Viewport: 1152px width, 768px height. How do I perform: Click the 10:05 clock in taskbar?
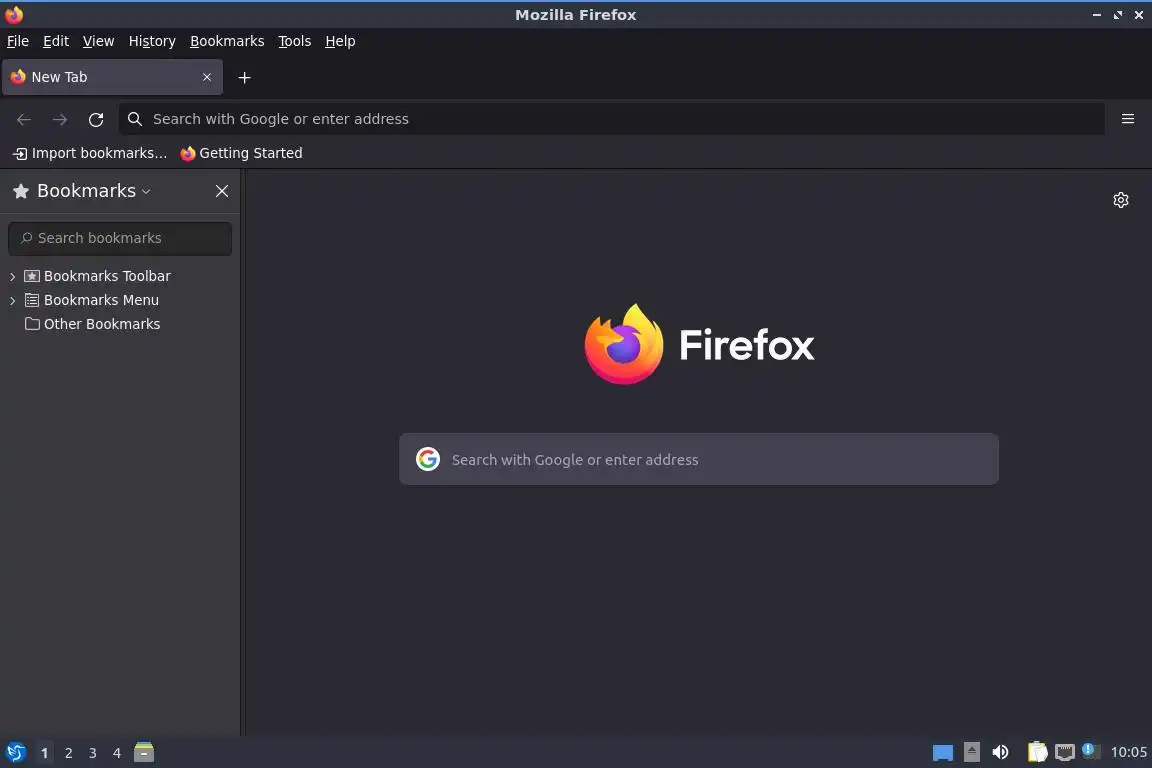1128,752
